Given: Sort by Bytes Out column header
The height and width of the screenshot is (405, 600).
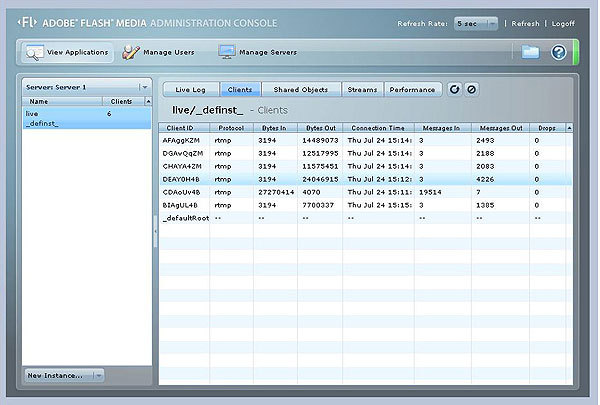Looking at the screenshot, I should click(320, 128).
